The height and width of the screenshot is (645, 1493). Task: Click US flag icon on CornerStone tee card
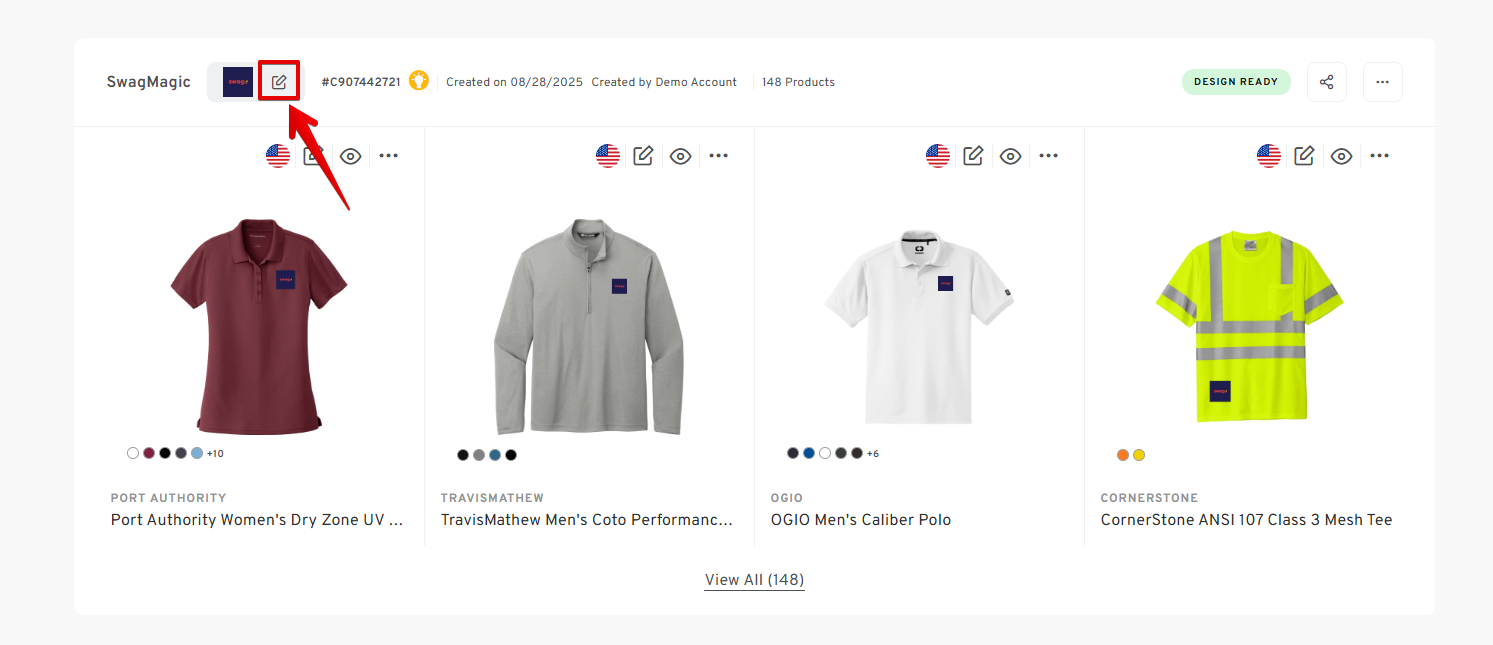coord(1269,156)
